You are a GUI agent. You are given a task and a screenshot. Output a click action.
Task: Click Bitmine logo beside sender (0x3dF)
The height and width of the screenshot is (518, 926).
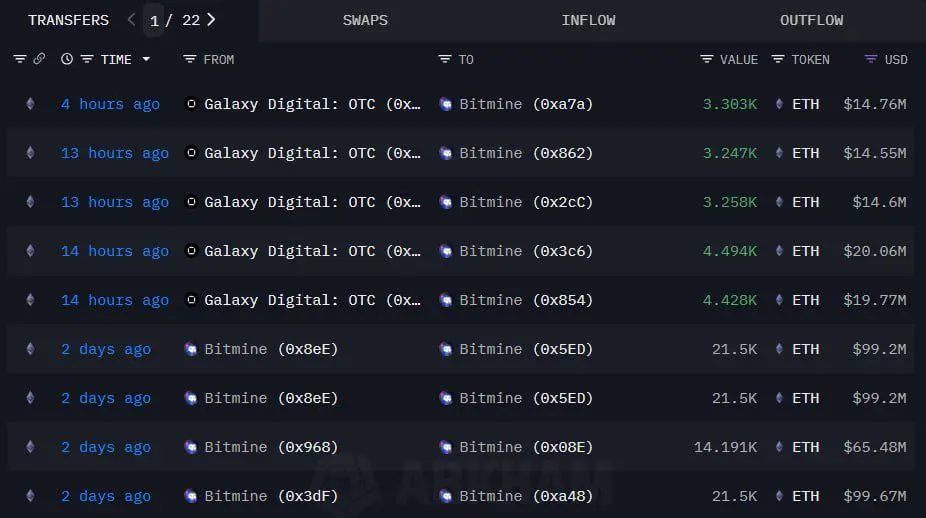click(191, 497)
